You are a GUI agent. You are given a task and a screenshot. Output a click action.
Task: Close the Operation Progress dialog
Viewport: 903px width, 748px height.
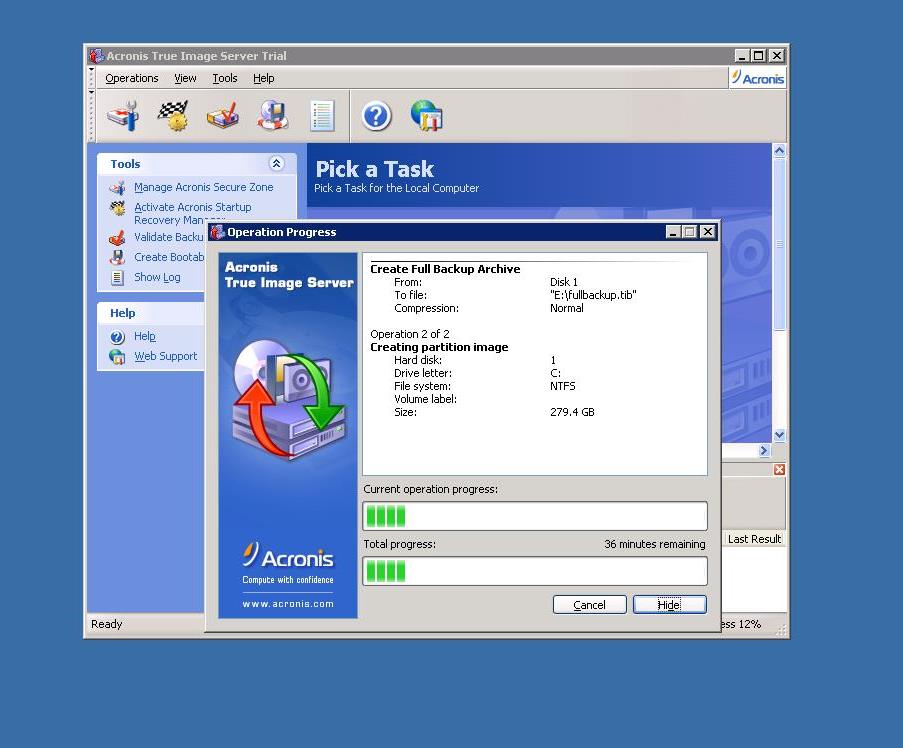(x=708, y=231)
